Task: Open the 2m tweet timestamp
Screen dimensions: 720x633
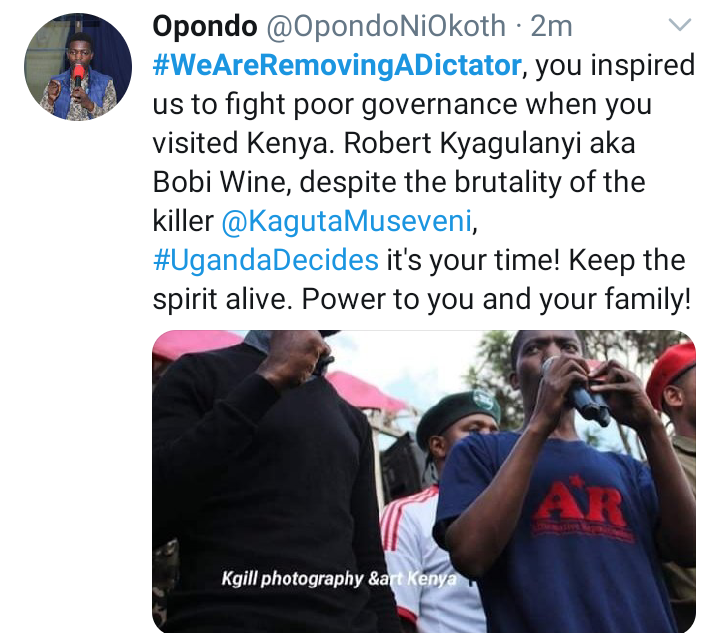Action: click(x=551, y=26)
